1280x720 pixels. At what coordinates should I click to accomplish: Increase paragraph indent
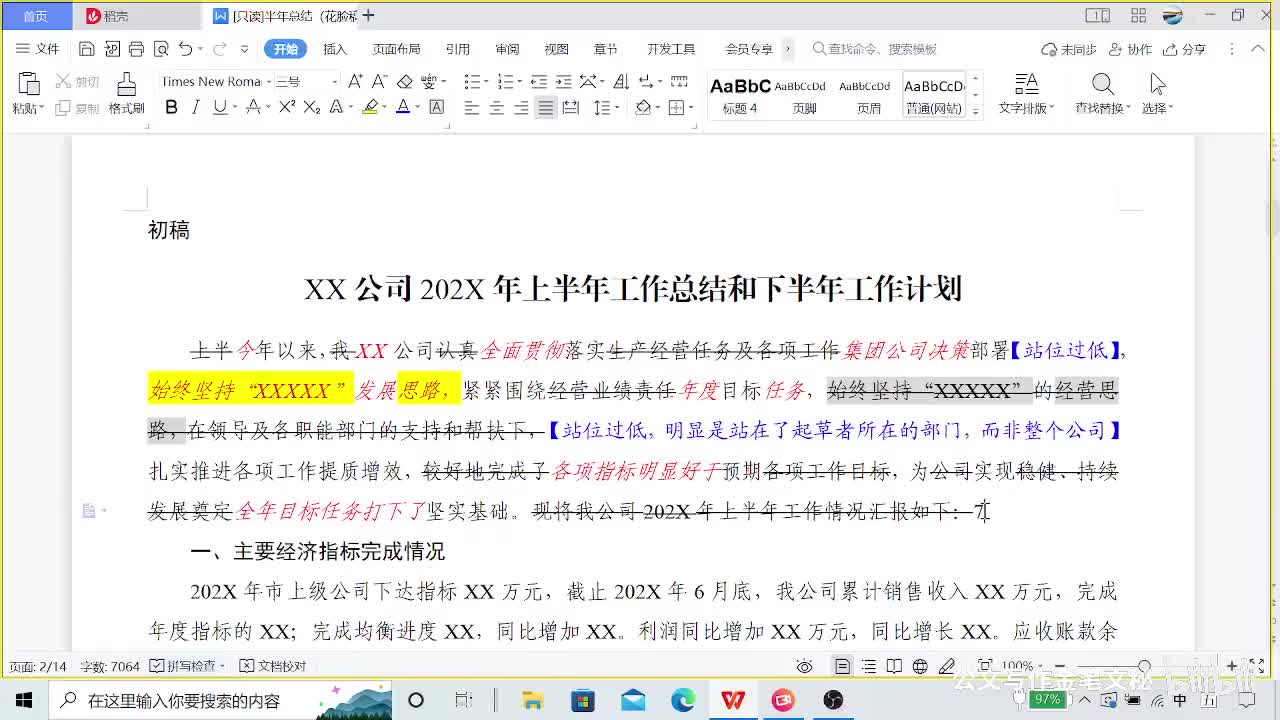point(563,81)
